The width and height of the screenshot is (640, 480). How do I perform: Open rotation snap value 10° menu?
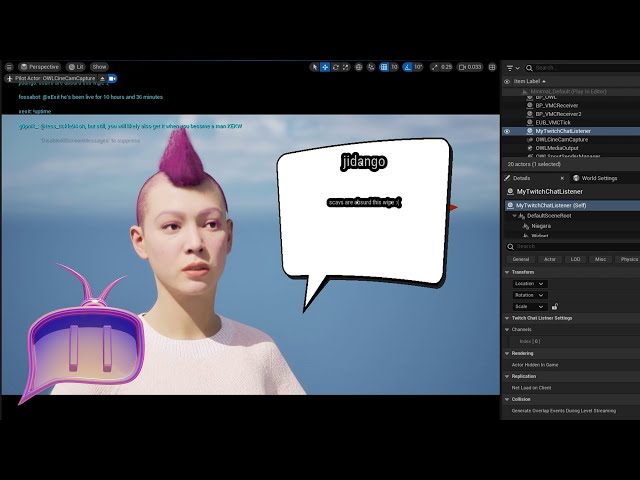pyautogui.click(x=418, y=67)
